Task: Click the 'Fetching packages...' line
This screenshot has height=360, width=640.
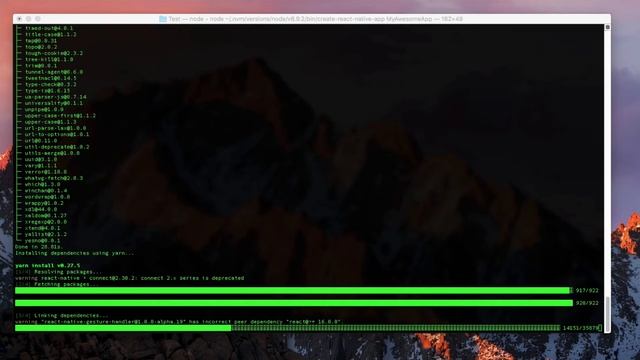Action: coord(57,284)
